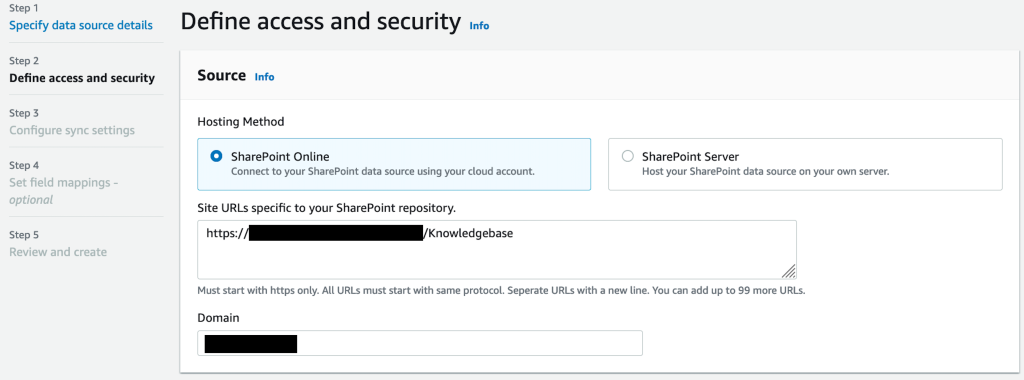The height and width of the screenshot is (380, 1024).
Task: Click the Domain field label
Action: point(218,318)
